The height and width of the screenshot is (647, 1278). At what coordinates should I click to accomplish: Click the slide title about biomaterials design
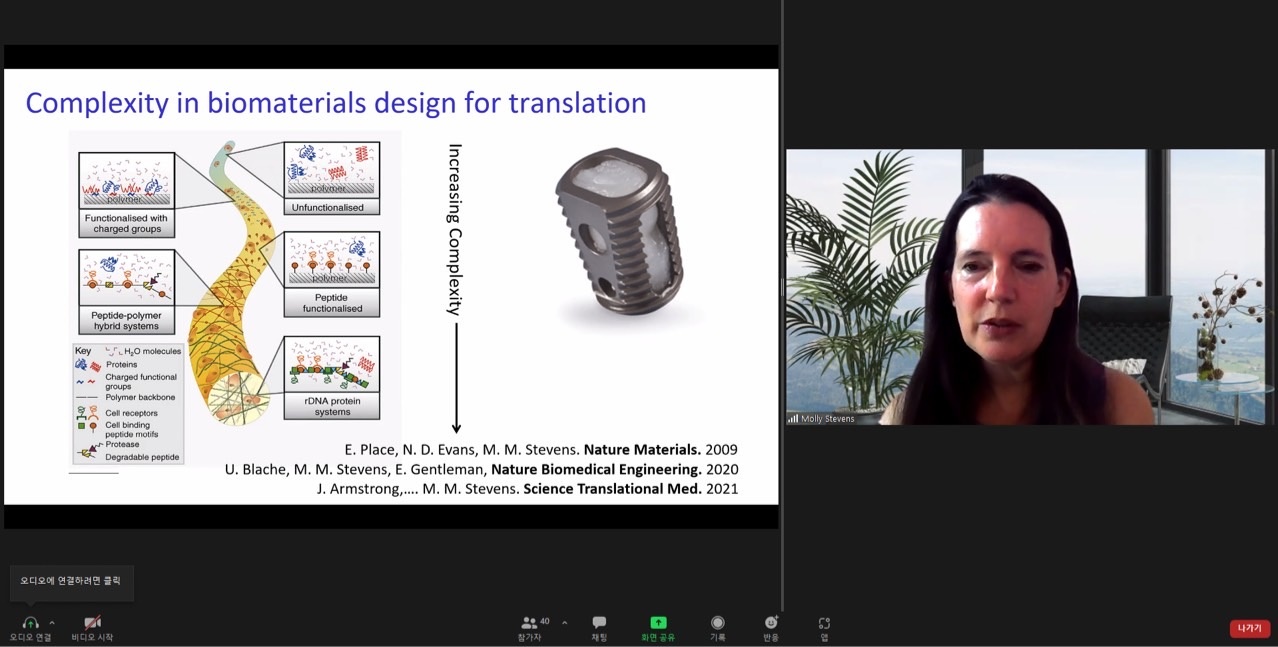(335, 103)
